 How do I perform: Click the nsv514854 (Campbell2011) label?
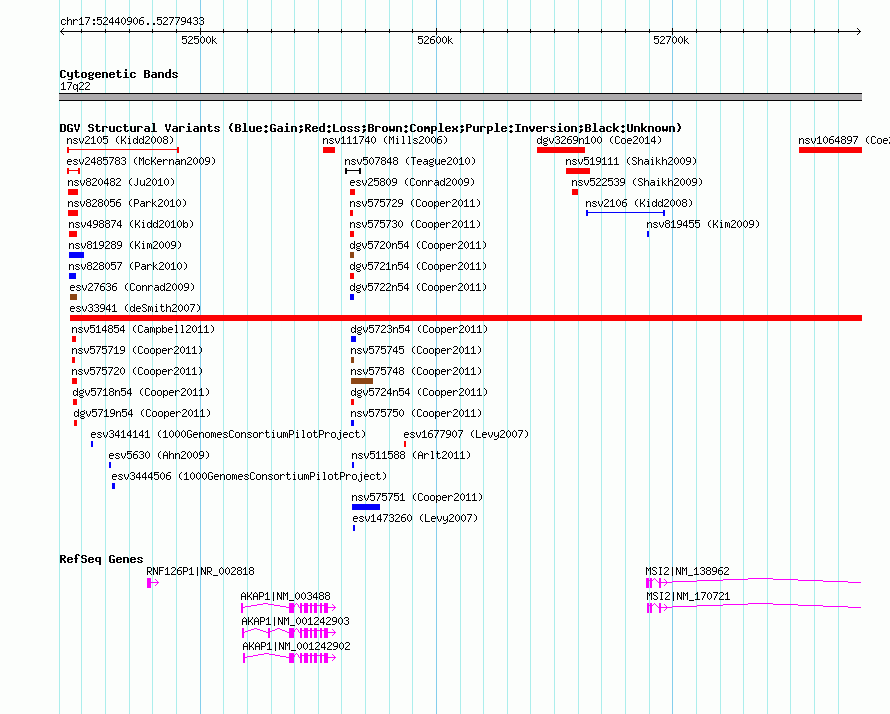coord(143,329)
